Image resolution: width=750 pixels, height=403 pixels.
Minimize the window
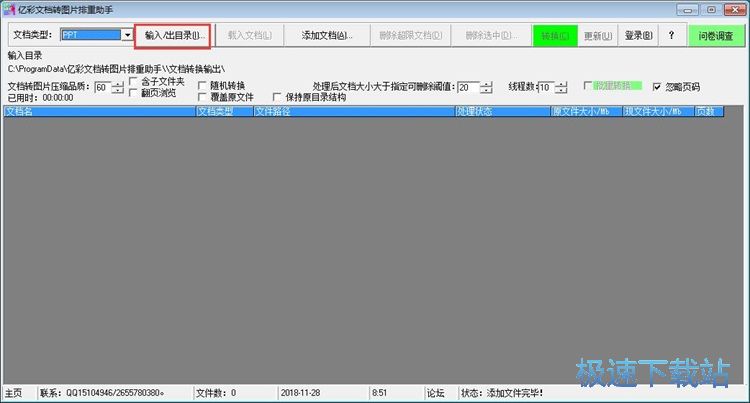687,10
